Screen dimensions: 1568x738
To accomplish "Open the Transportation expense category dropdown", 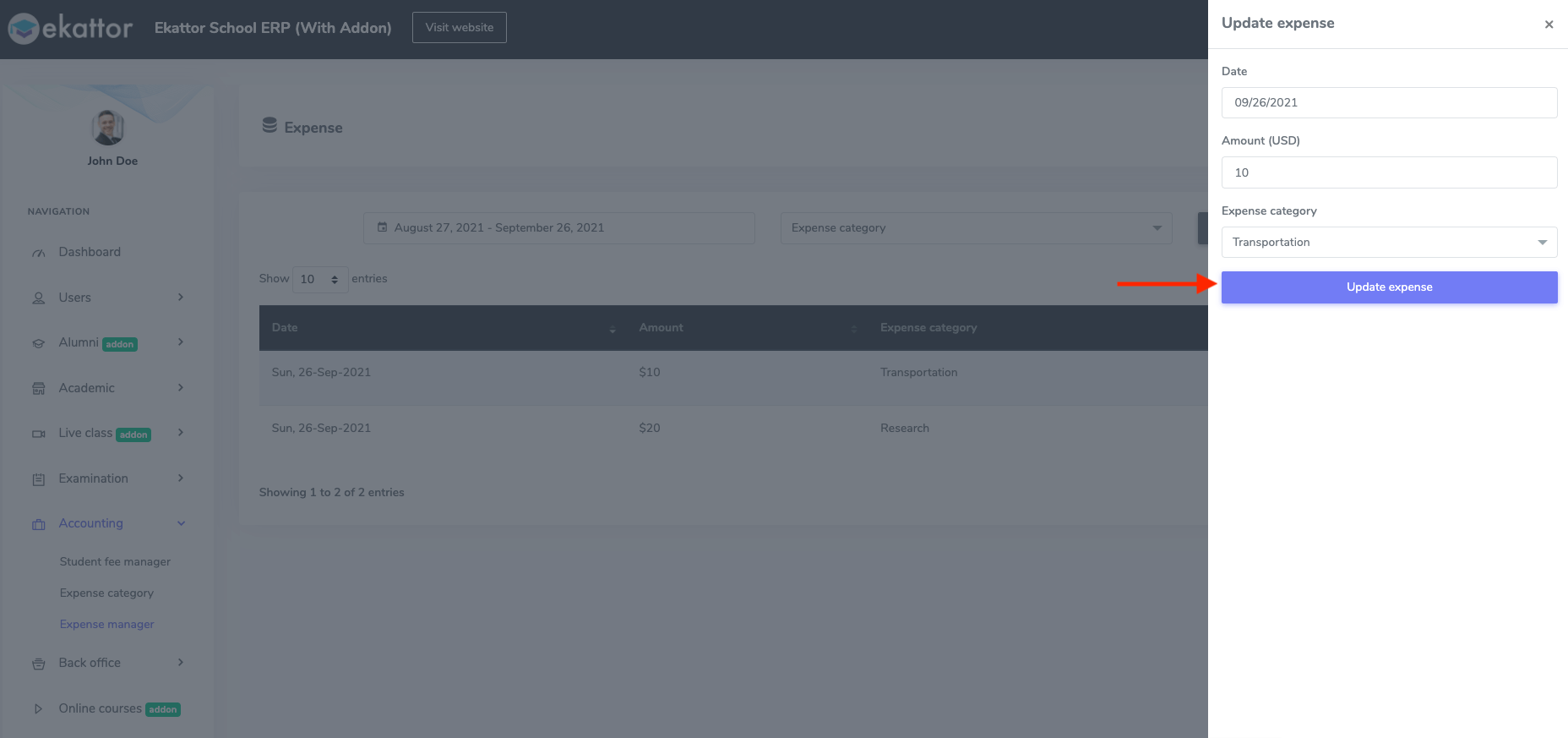I will coord(1389,243).
